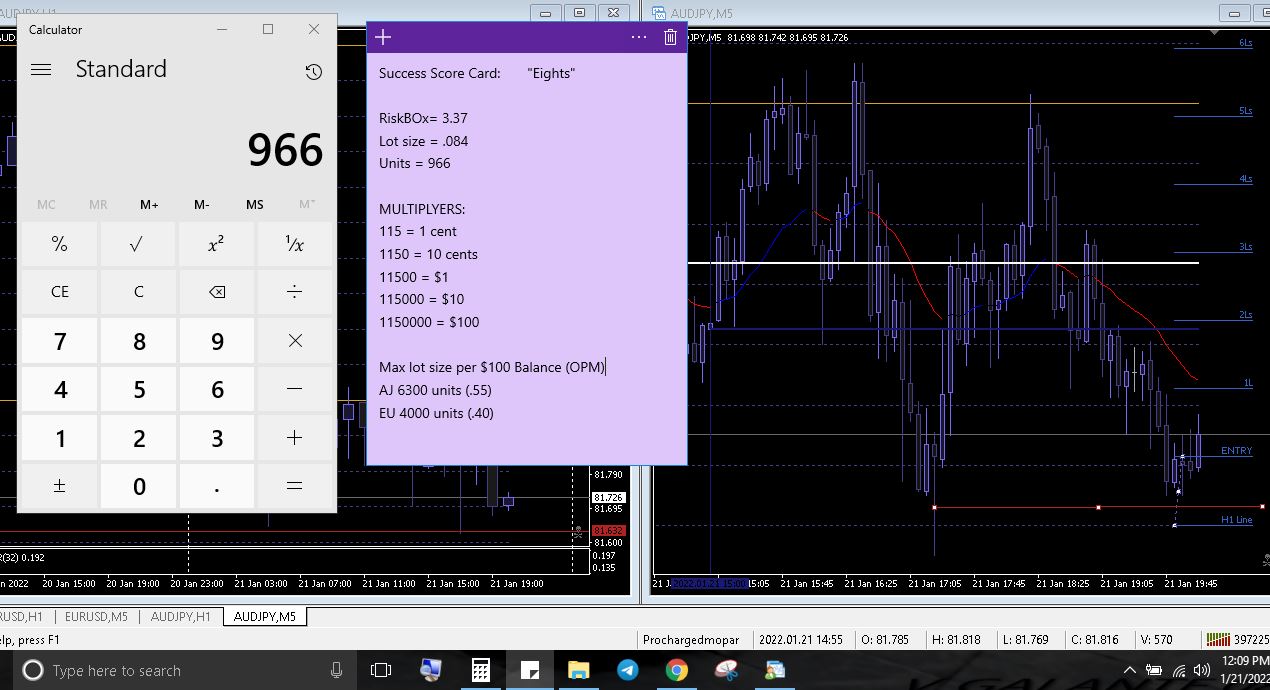
Task: Open Task View from the taskbar
Action: pyautogui.click(x=381, y=670)
